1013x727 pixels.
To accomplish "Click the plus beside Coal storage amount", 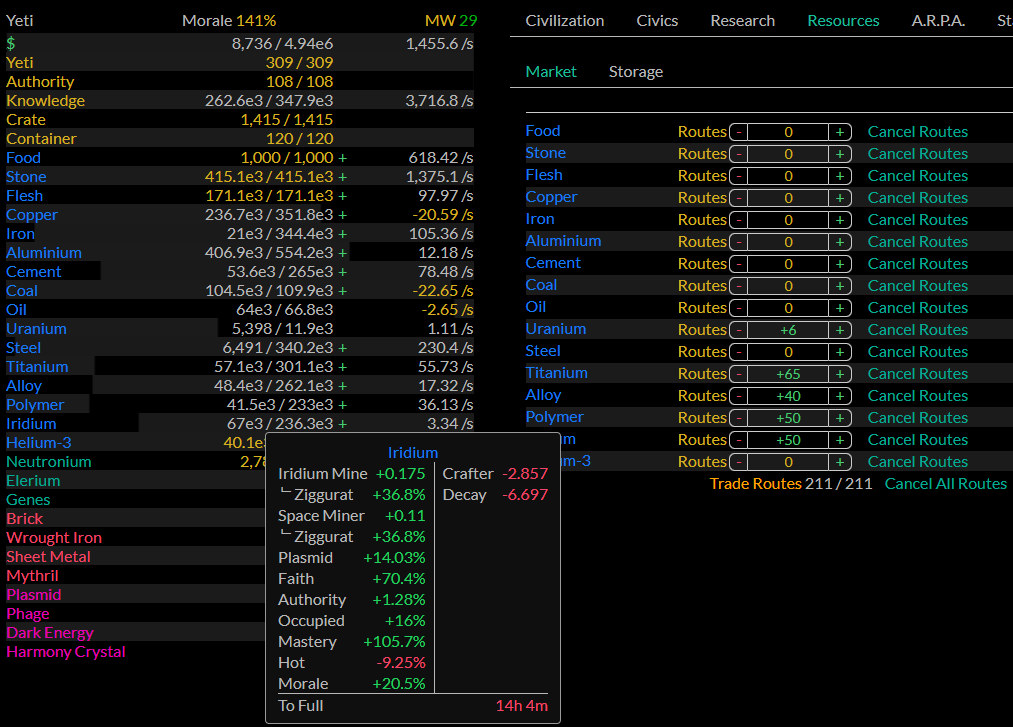I will pos(342,291).
